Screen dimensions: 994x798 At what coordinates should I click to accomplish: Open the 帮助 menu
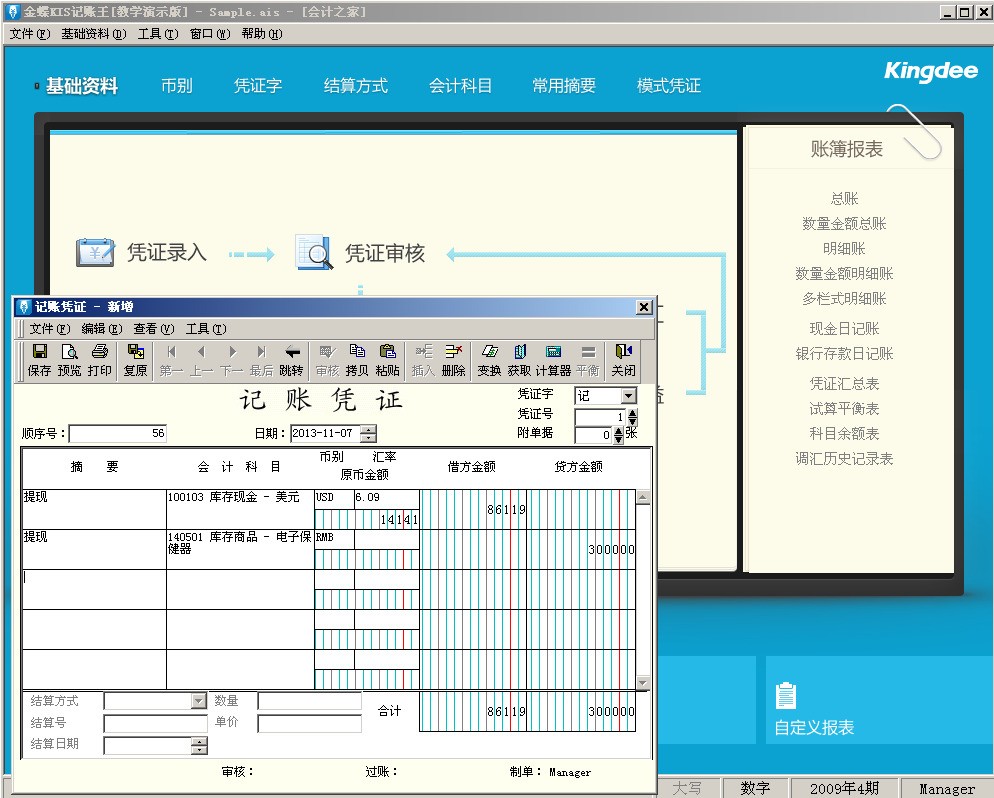[262, 34]
